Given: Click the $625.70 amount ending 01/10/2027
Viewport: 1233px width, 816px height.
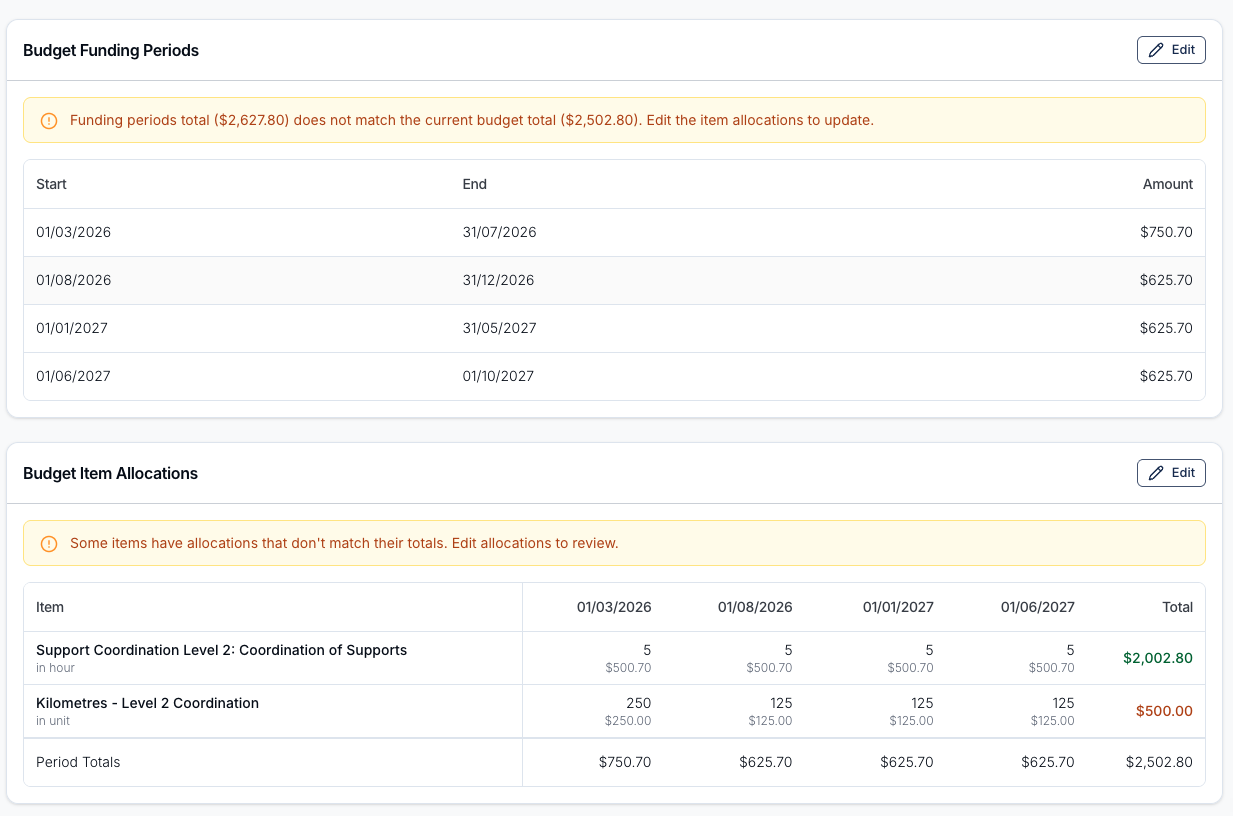Looking at the screenshot, I should [x=1166, y=377].
